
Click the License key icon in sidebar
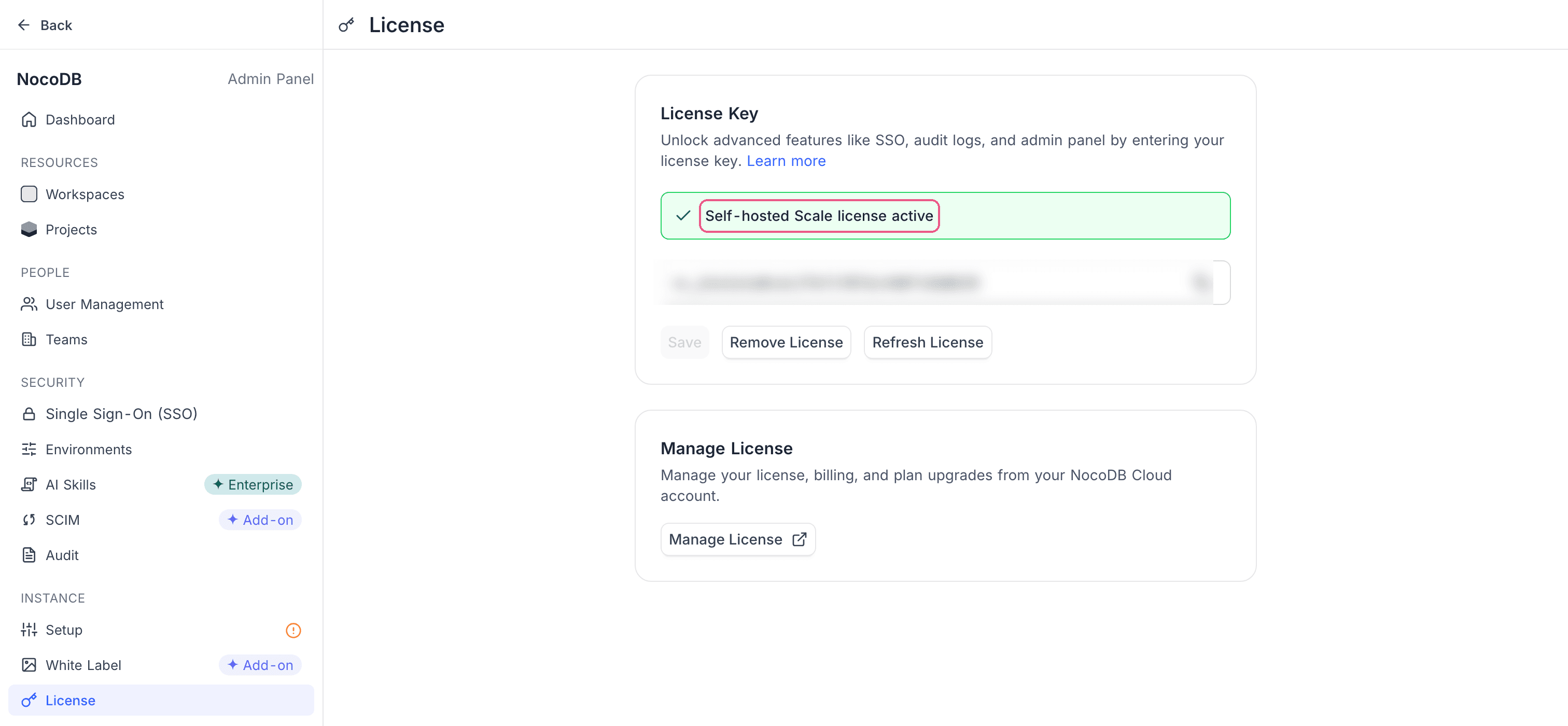[x=29, y=700]
